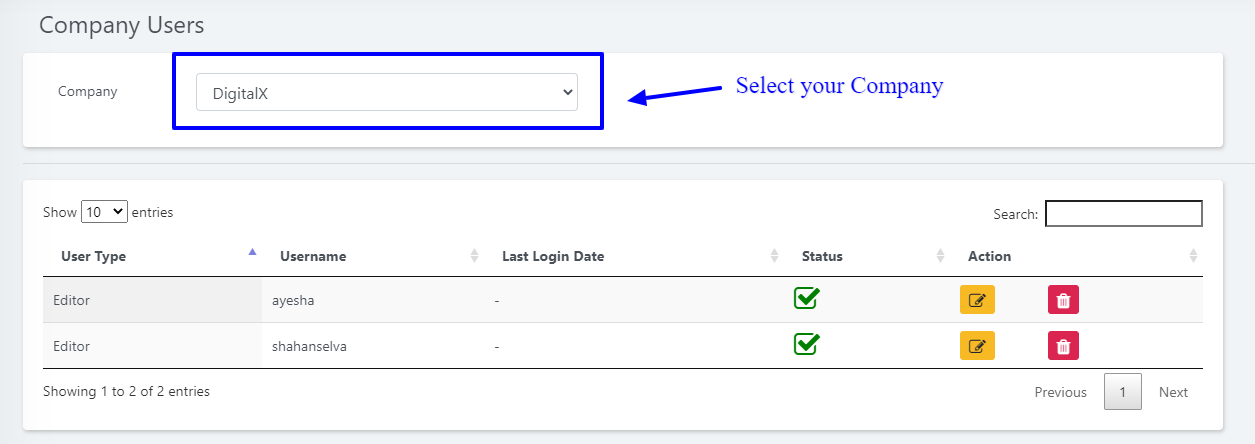The image size is (1255, 444).
Task: Click the Search input field
Action: pyautogui.click(x=1123, y=214)
